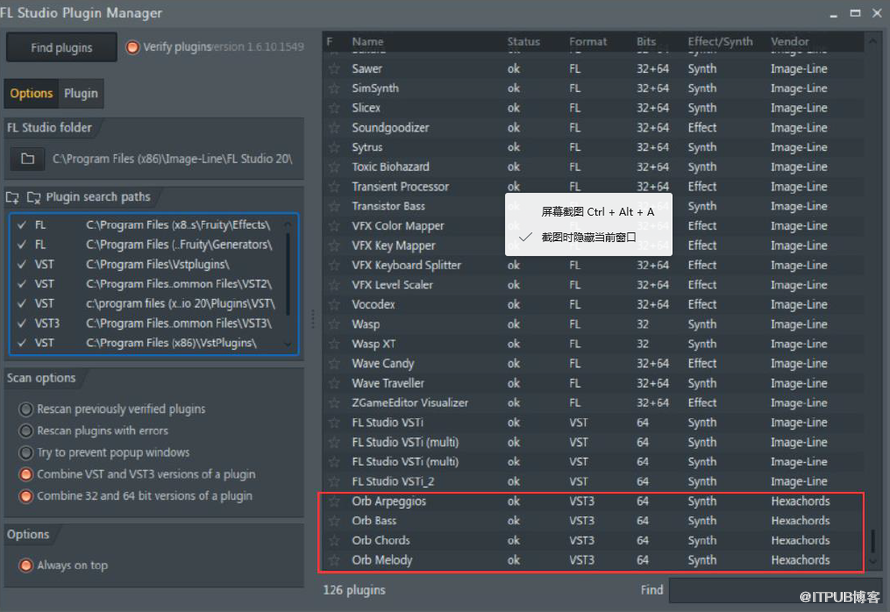Viewport: 890px width, 612px height.
Task: Favorite Sytrus using its star icon
Action: 334,148
